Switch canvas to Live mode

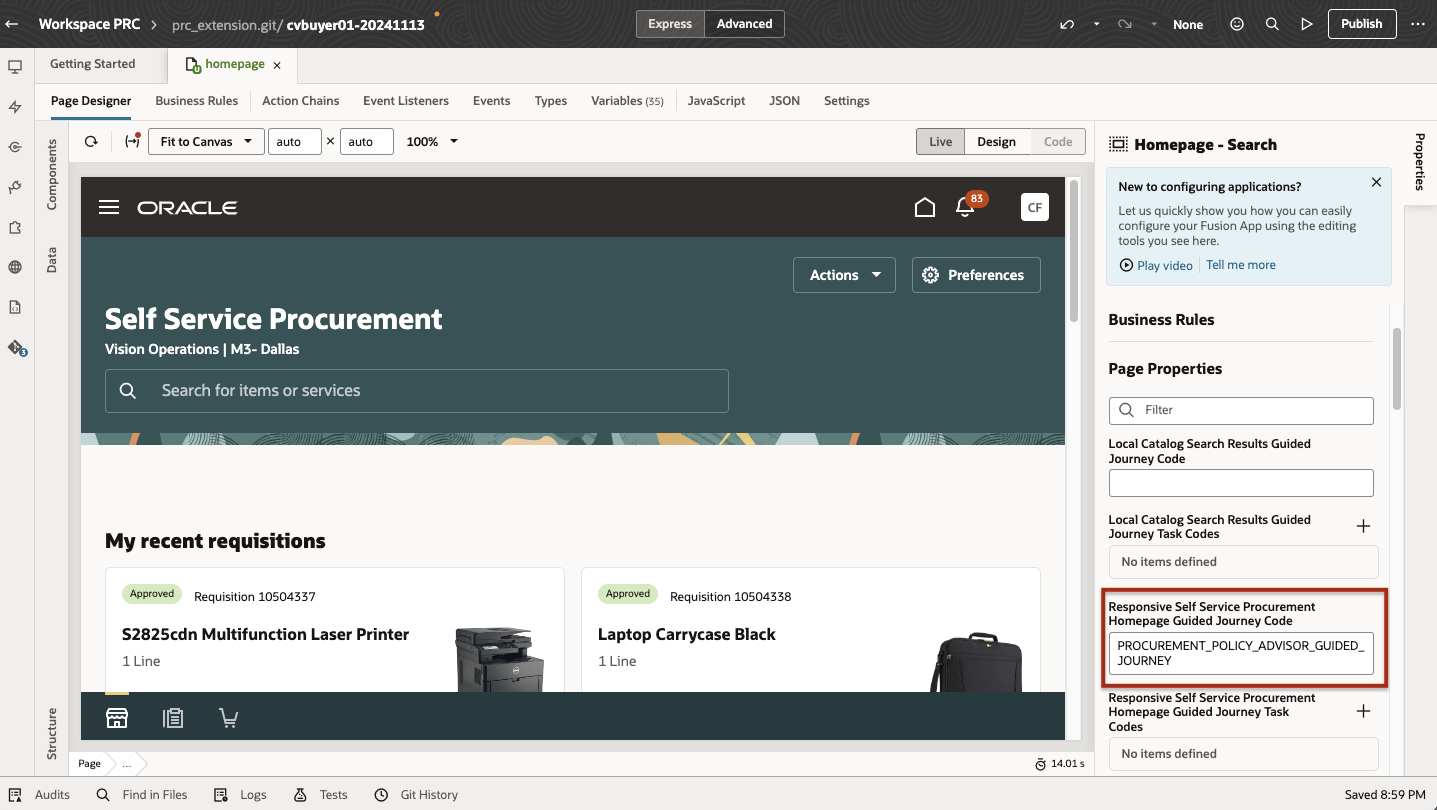click(940, 142)
